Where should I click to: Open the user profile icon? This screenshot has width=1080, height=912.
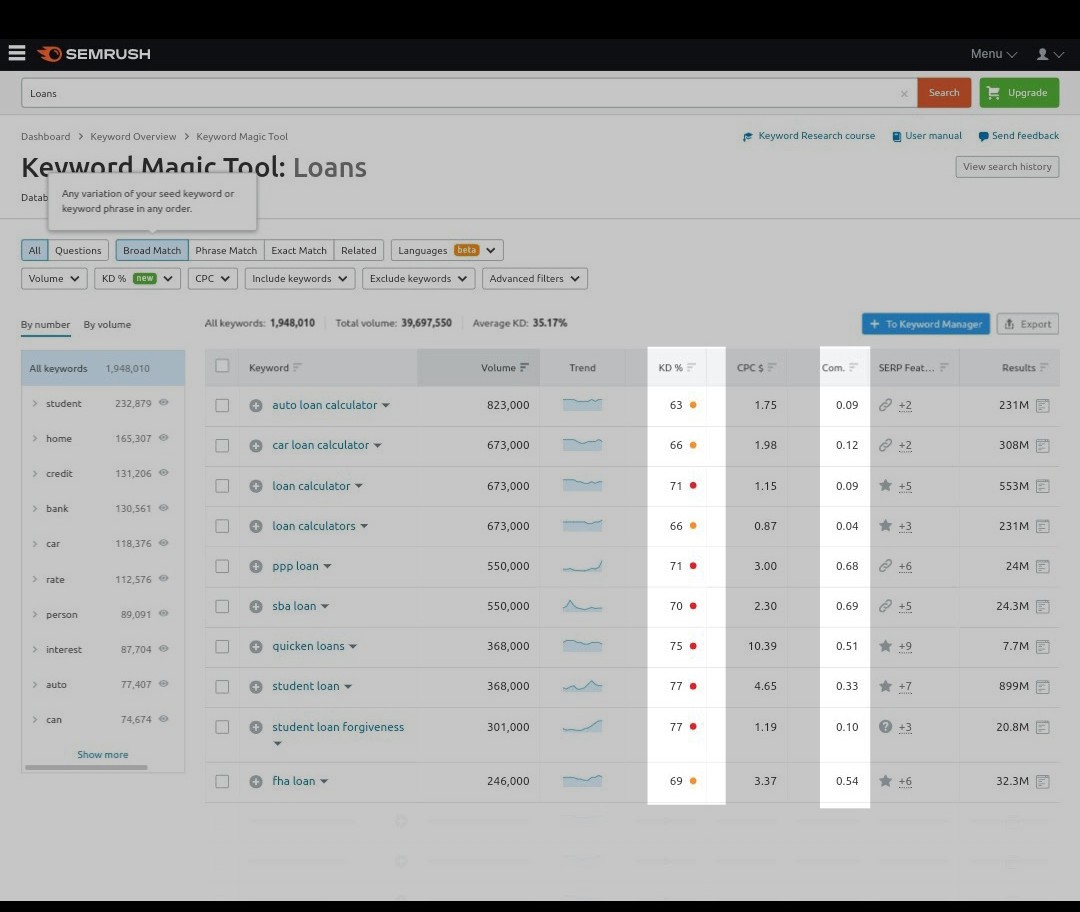1042,54
